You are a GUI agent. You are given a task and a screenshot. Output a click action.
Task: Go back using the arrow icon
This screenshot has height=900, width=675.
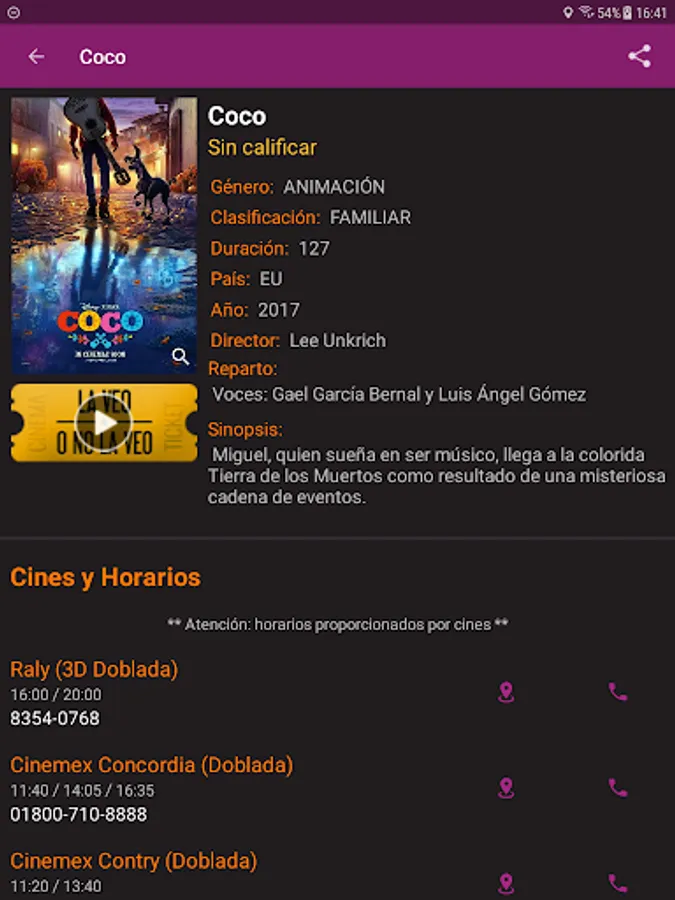[x=36, y=56]
